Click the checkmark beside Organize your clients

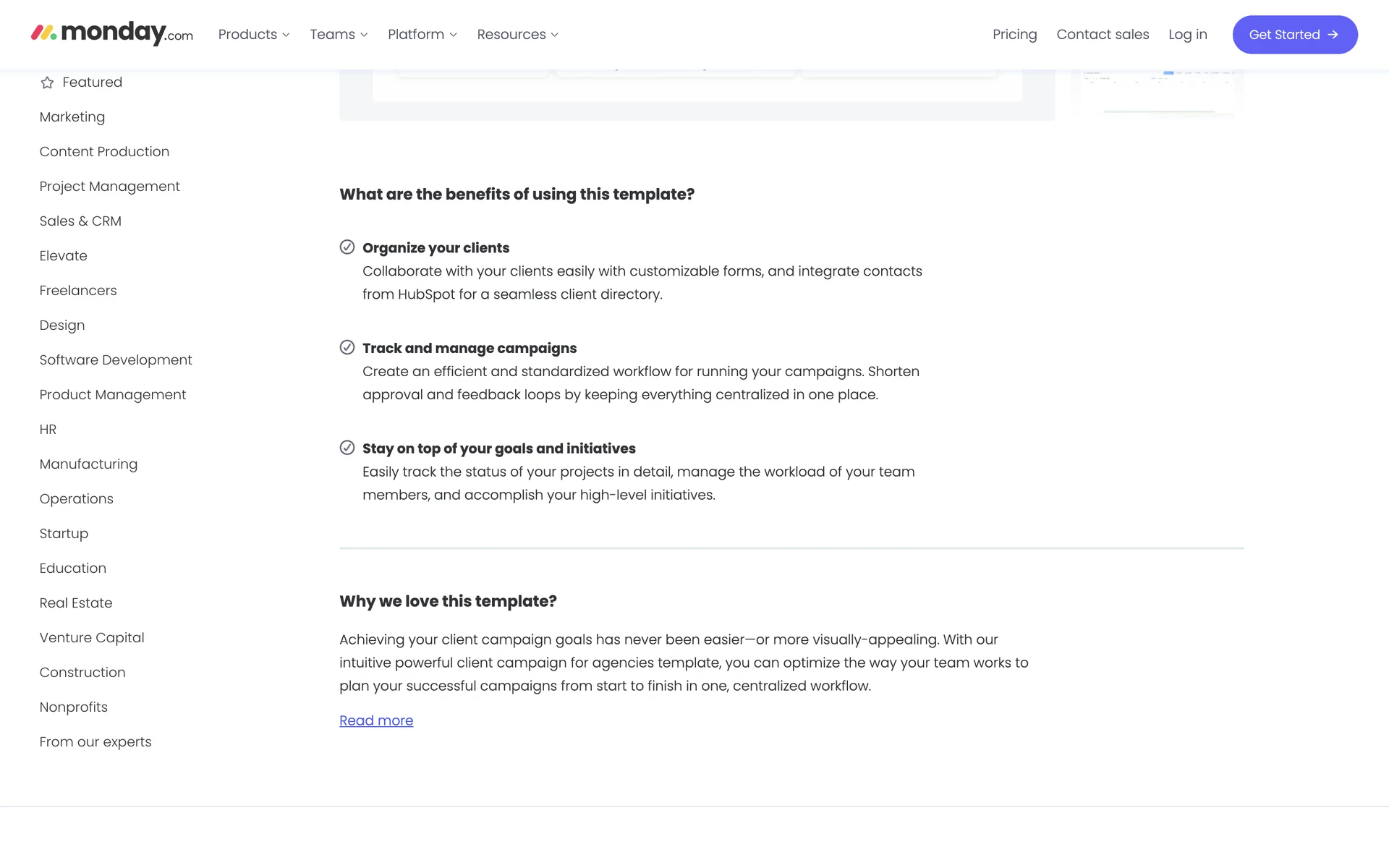pyautogui.click(x=347, y=247)
